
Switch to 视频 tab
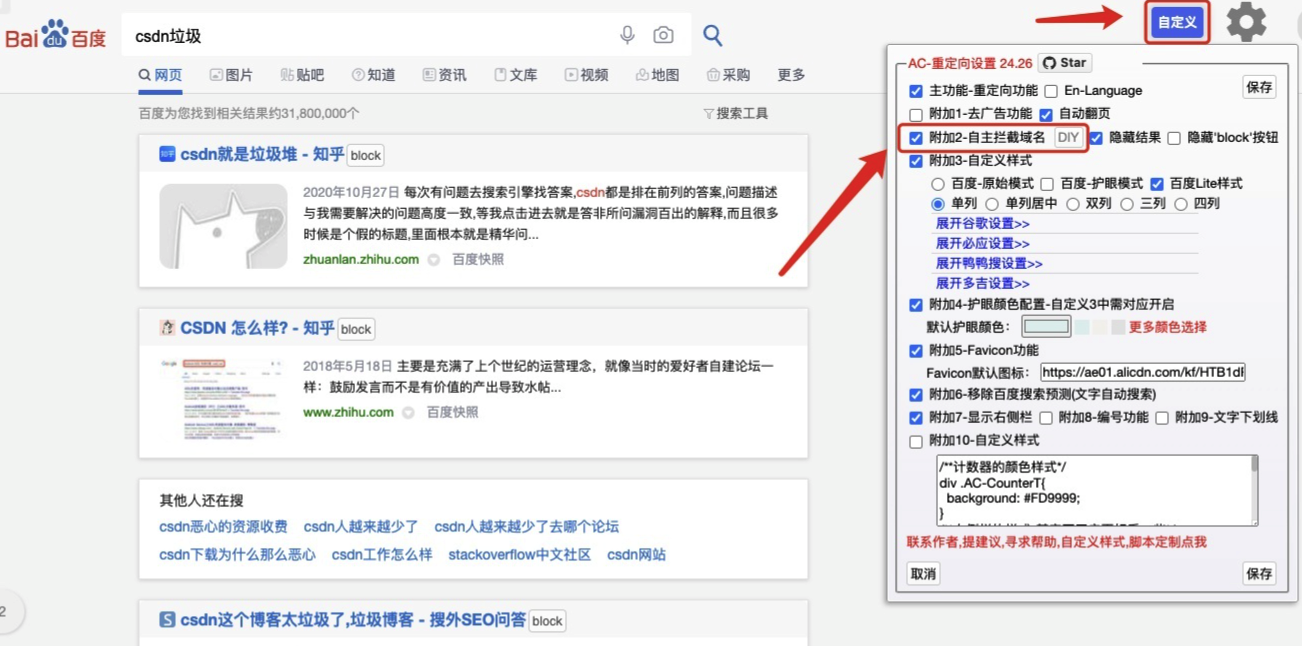(586, 75)
